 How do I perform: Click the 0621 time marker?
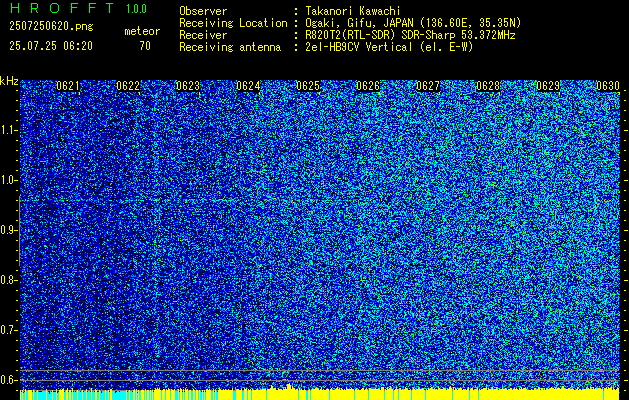68,86
